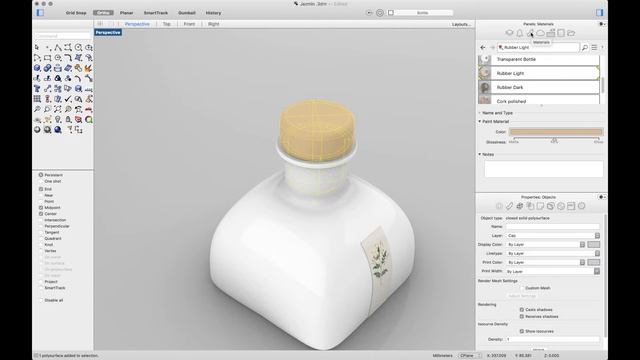
Task: Open the Environments cloud panel icon
Action: click(540, 33)
